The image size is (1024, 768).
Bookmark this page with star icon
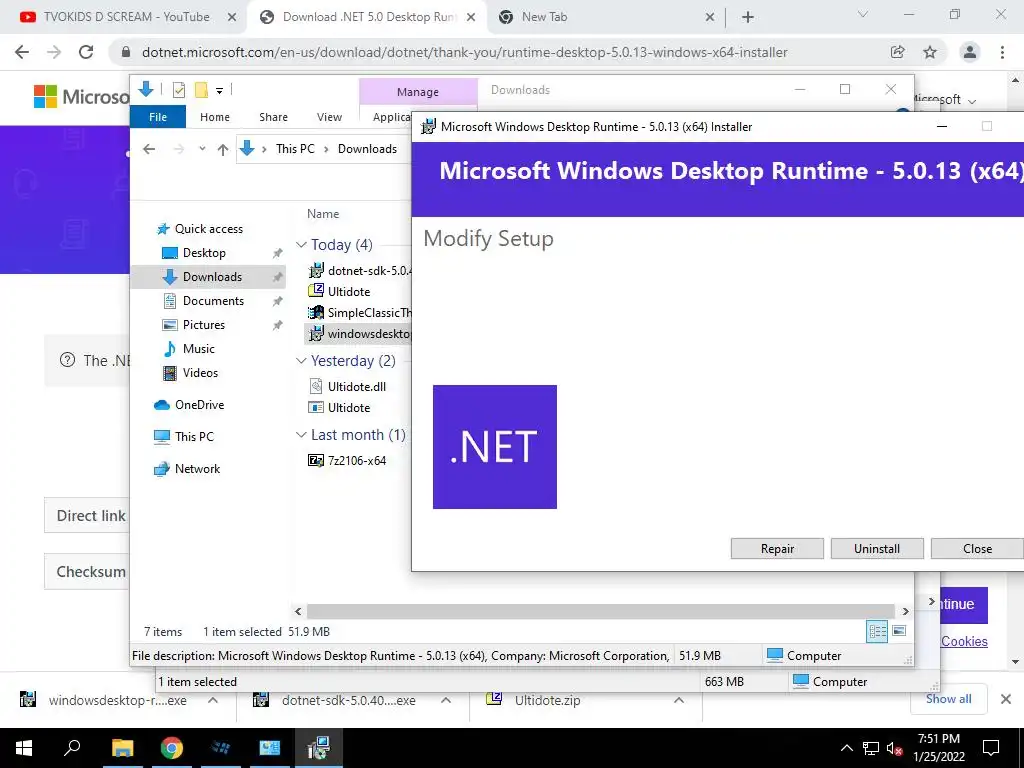(x=930, y=52)
